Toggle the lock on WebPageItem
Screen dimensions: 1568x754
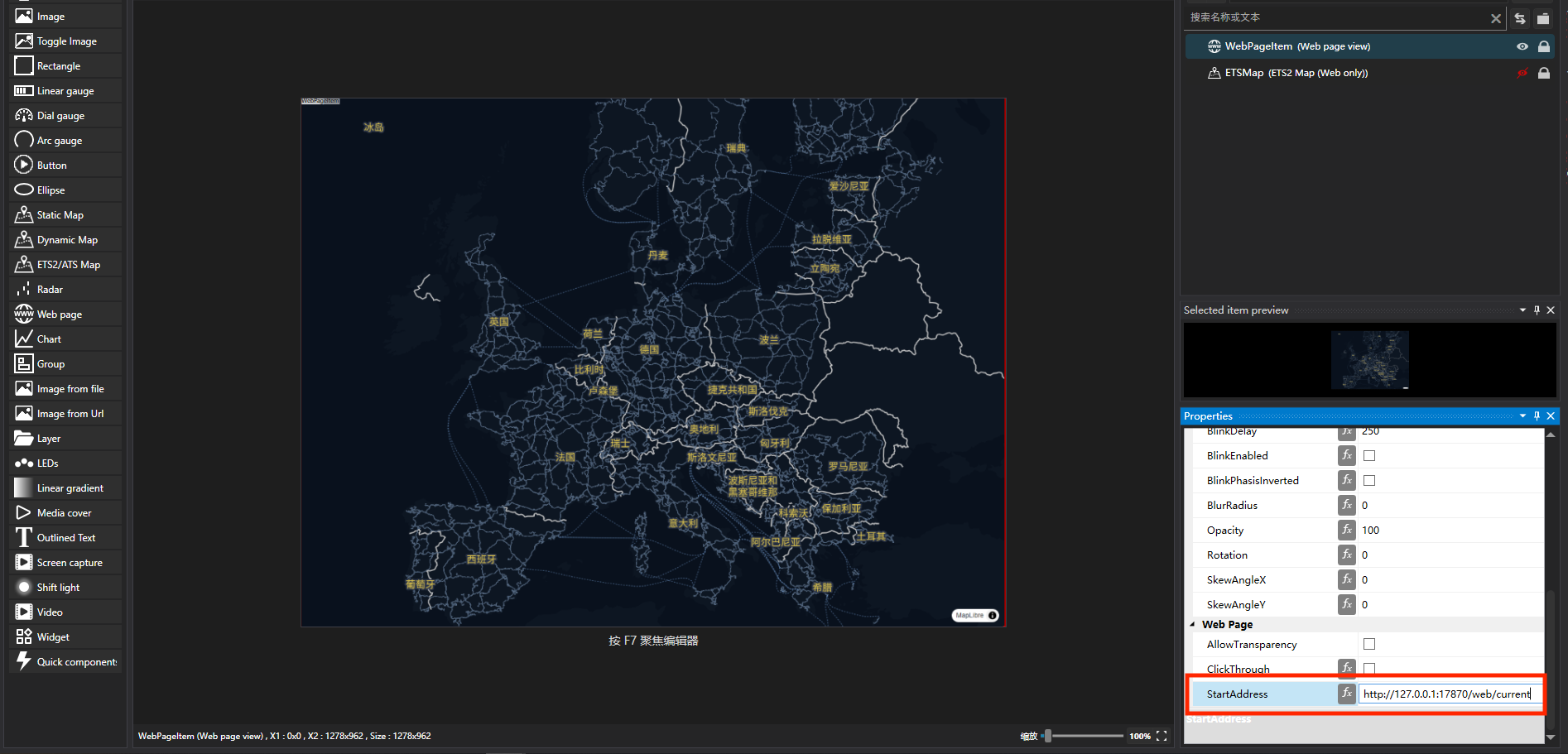[1544, 46]
